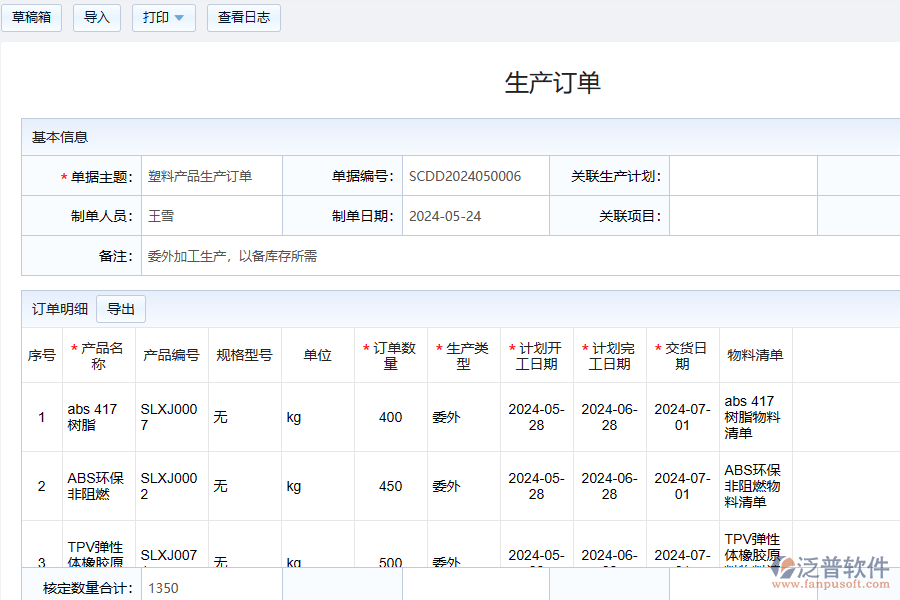Screen dimensions: 900x600
Task: Select the 关联项目 input field
Action: pos(742,216)
